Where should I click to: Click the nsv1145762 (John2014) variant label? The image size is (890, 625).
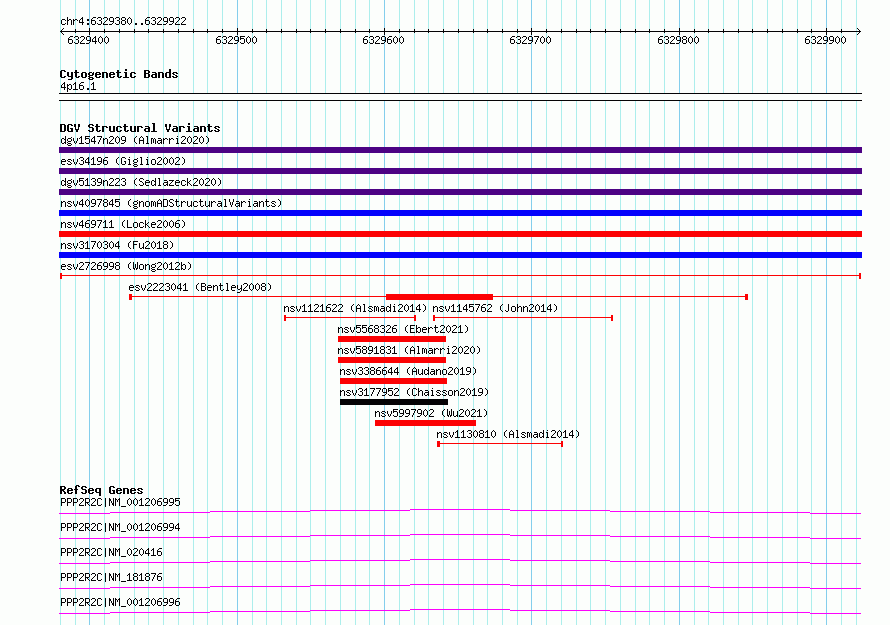(x=495, y=308)
